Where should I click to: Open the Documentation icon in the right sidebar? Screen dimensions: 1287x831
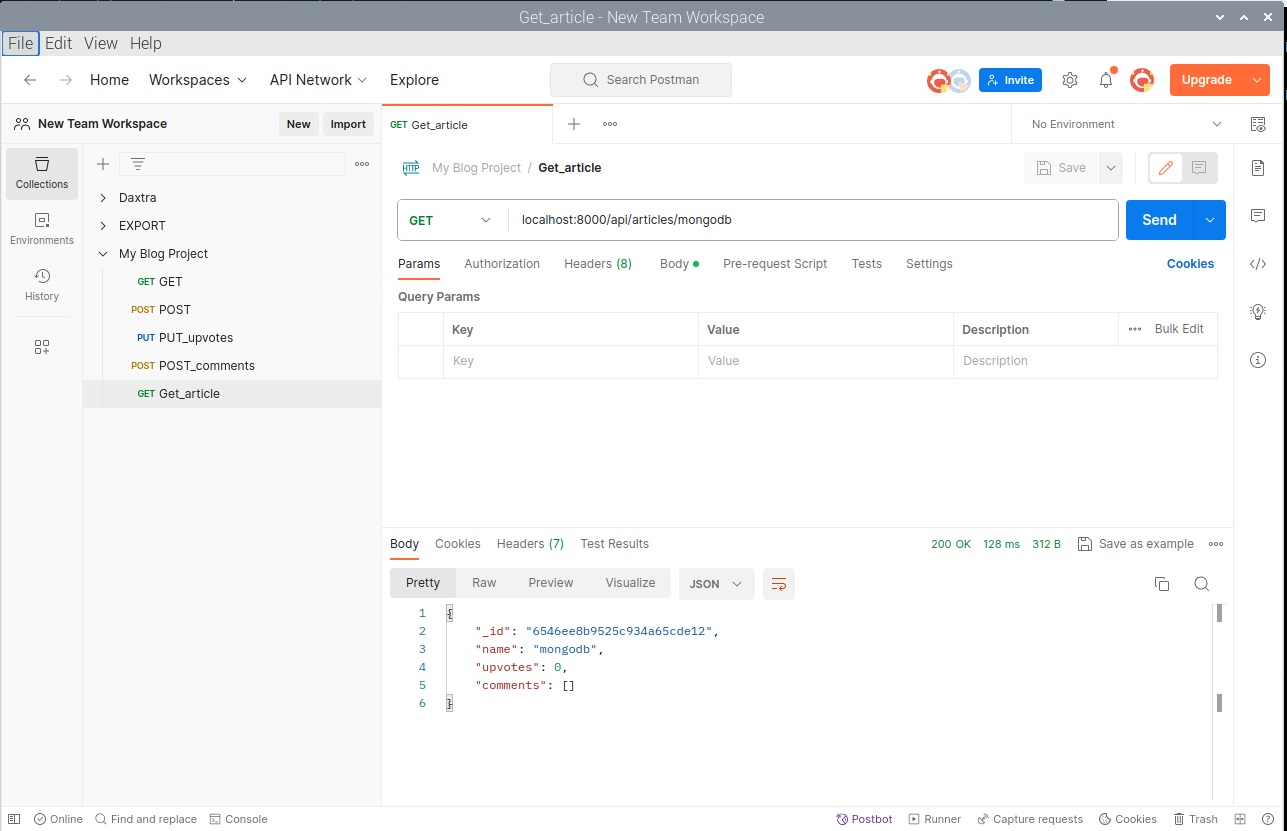pos(1258,168)
